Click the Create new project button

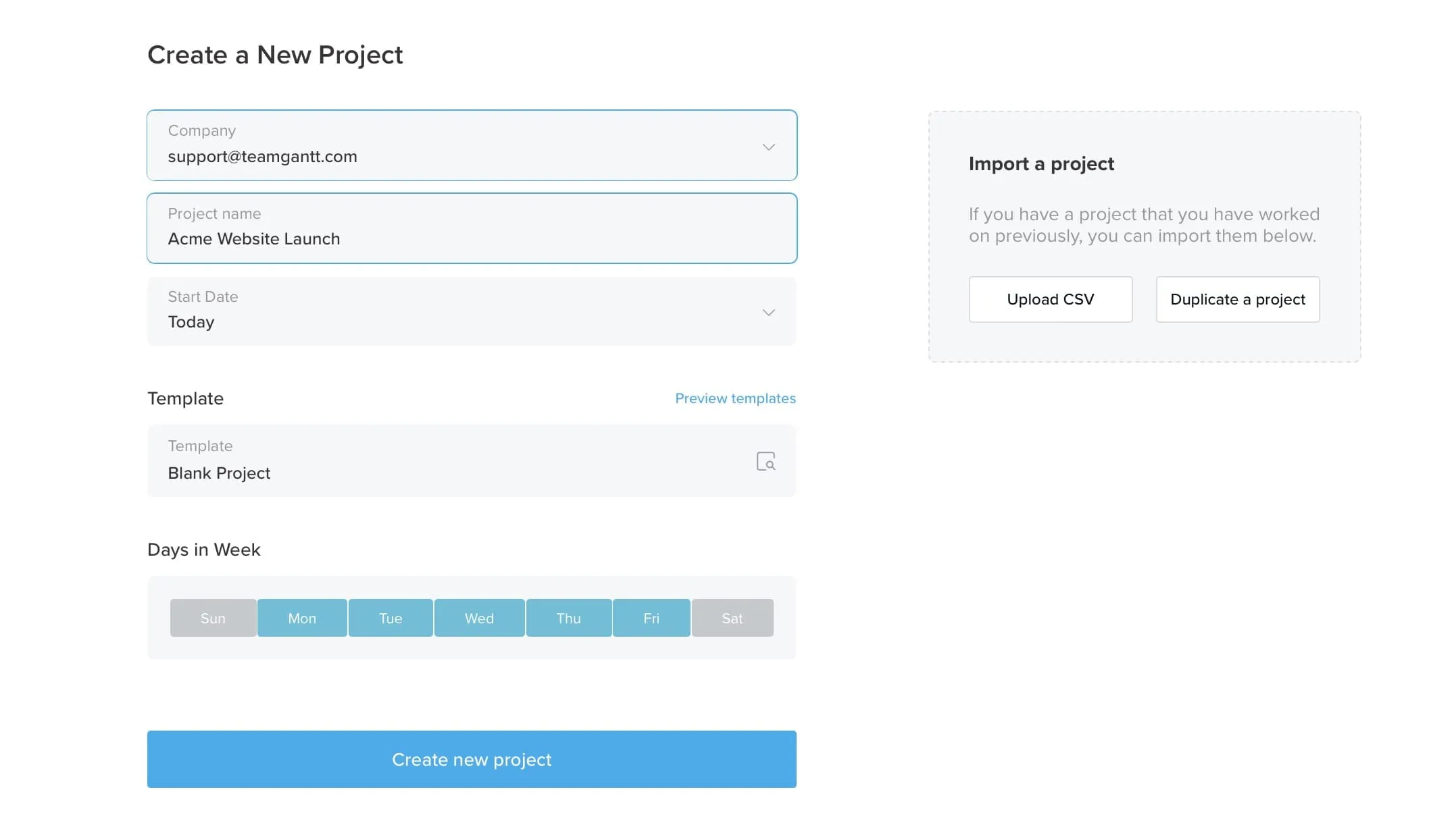472,759
